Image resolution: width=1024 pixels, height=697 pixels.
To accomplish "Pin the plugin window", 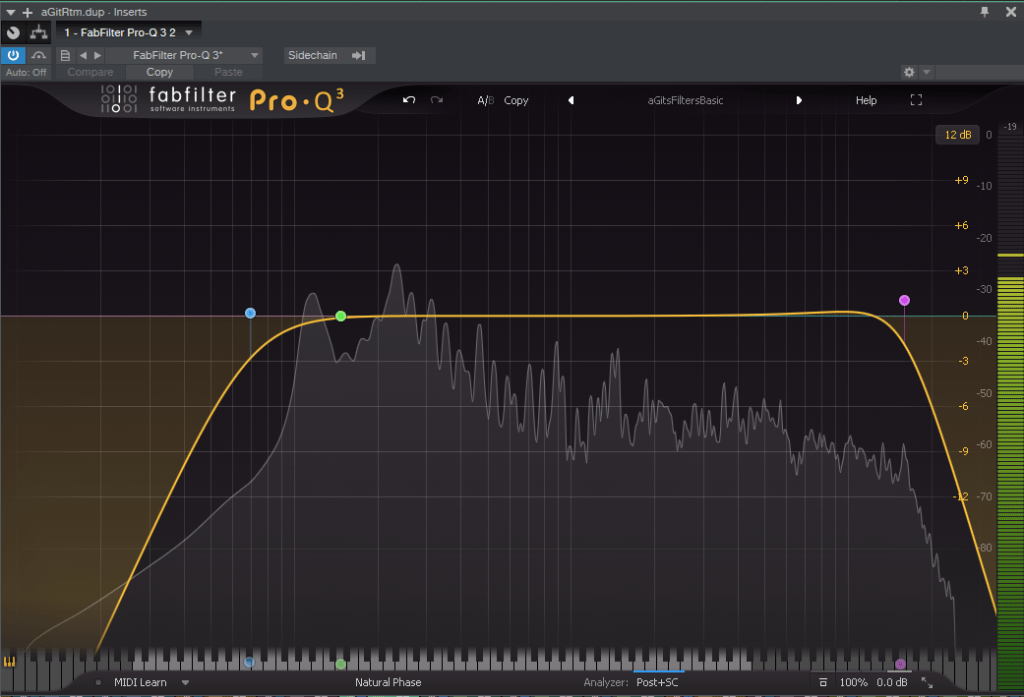I will [x=985, y=11].
